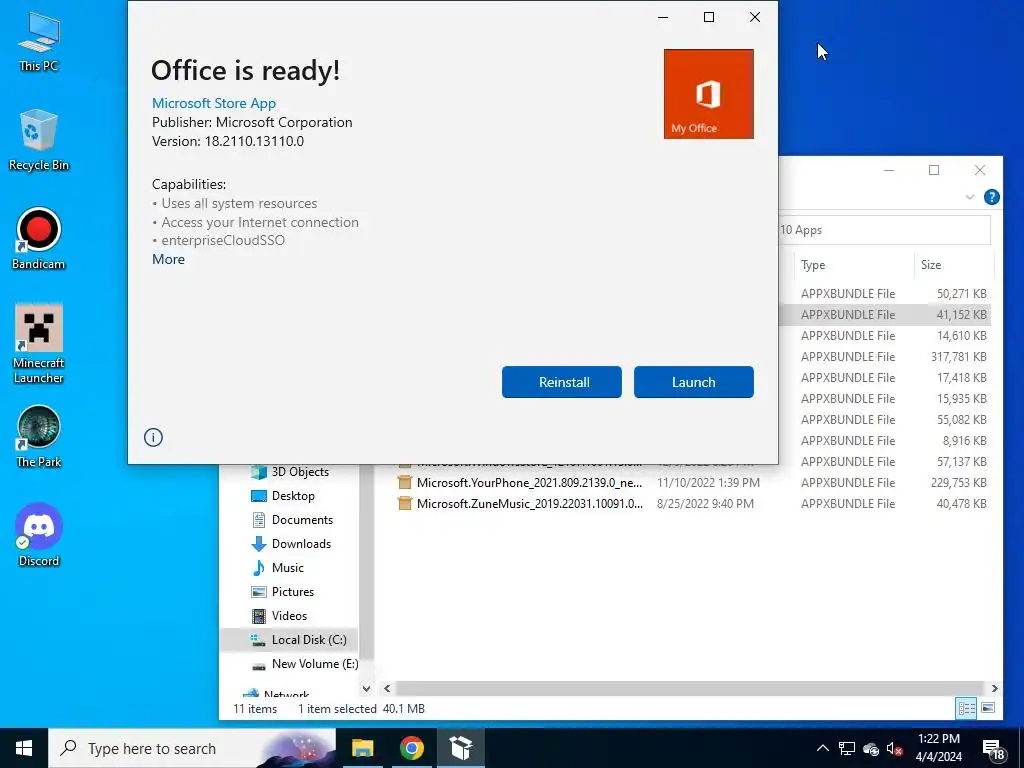This screenshot has height=768, width=1024.
Task: Open Google Chrome from the taskbar
Action: [x=411, y=748]
